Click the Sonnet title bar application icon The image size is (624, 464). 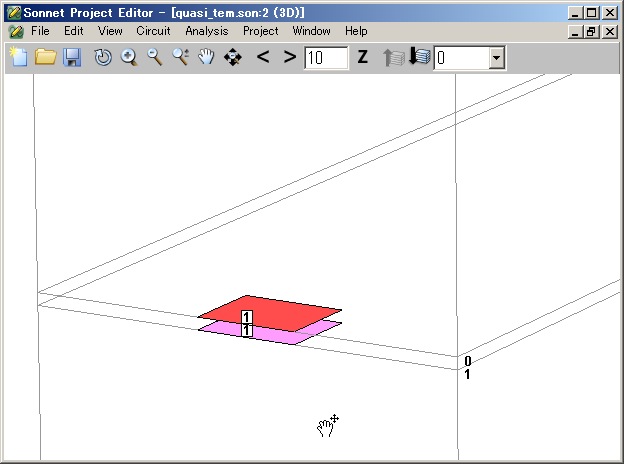[x=14, y=13]
